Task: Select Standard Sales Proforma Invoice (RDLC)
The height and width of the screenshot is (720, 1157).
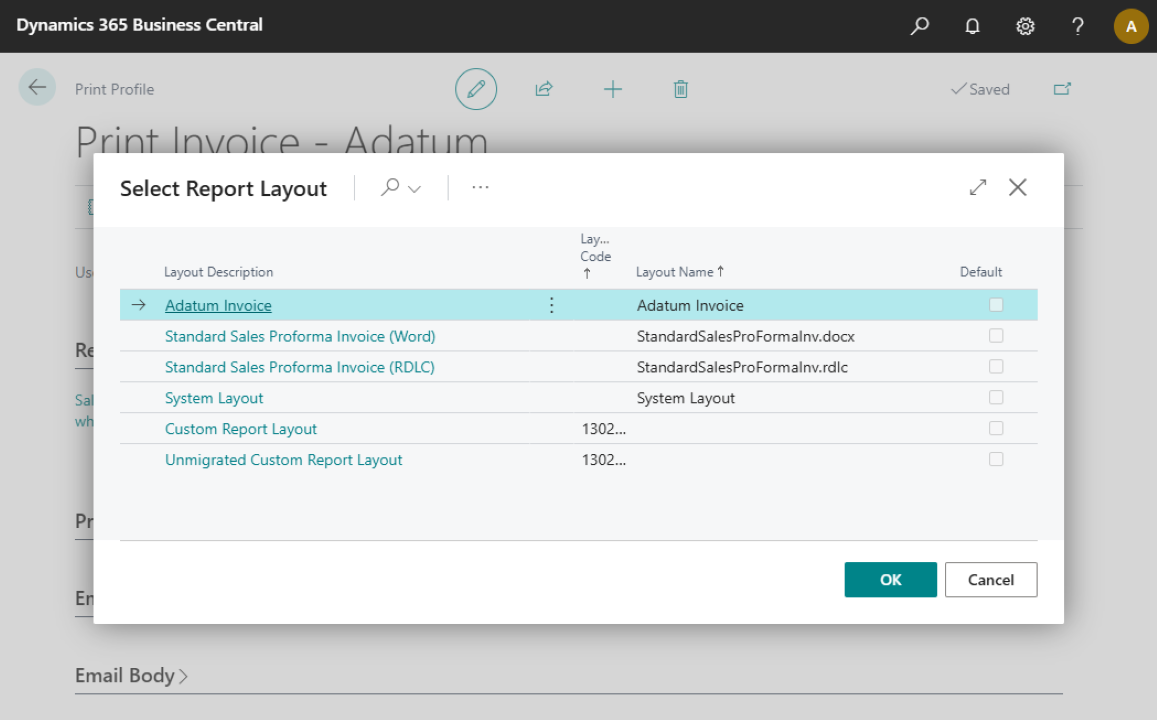Action: point(300,367)
